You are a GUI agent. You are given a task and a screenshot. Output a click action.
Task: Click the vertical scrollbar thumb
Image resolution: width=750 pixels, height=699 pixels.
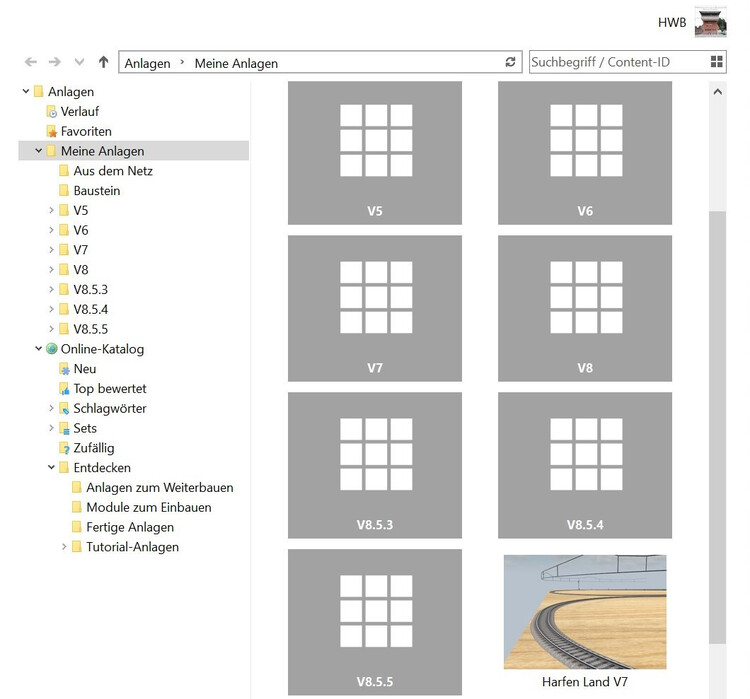click(x=717, y=427)
